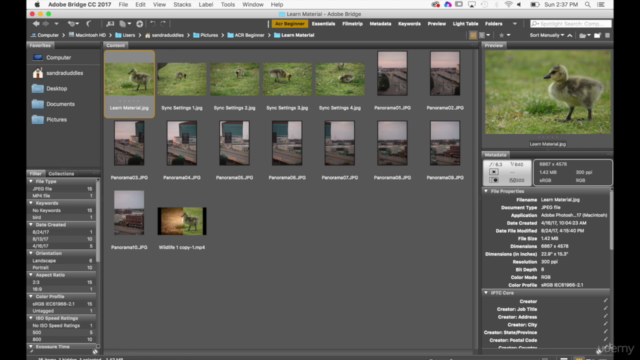Rotate 90° counterclockwise
Viewport: 640px width, 360px height.
coord(153,24)
